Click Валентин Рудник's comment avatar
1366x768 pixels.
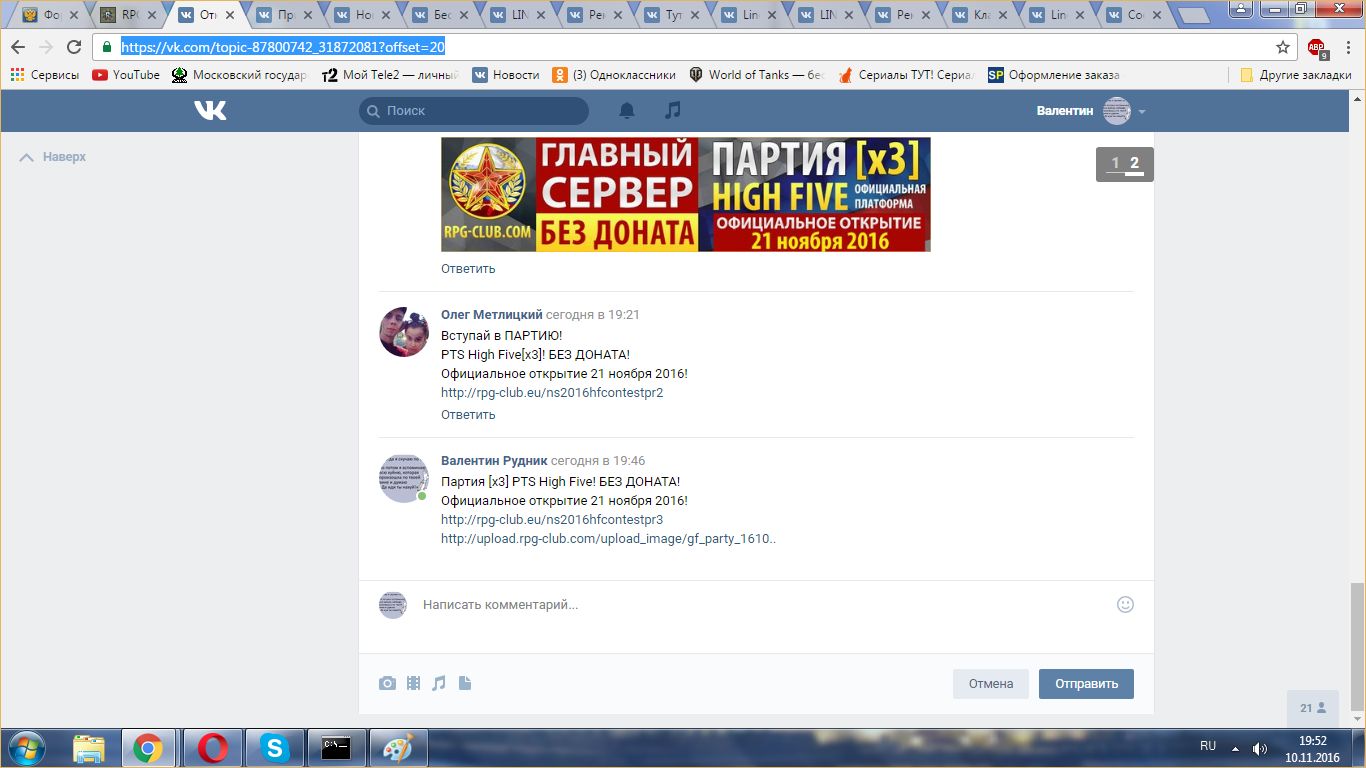tap(404, 478)
